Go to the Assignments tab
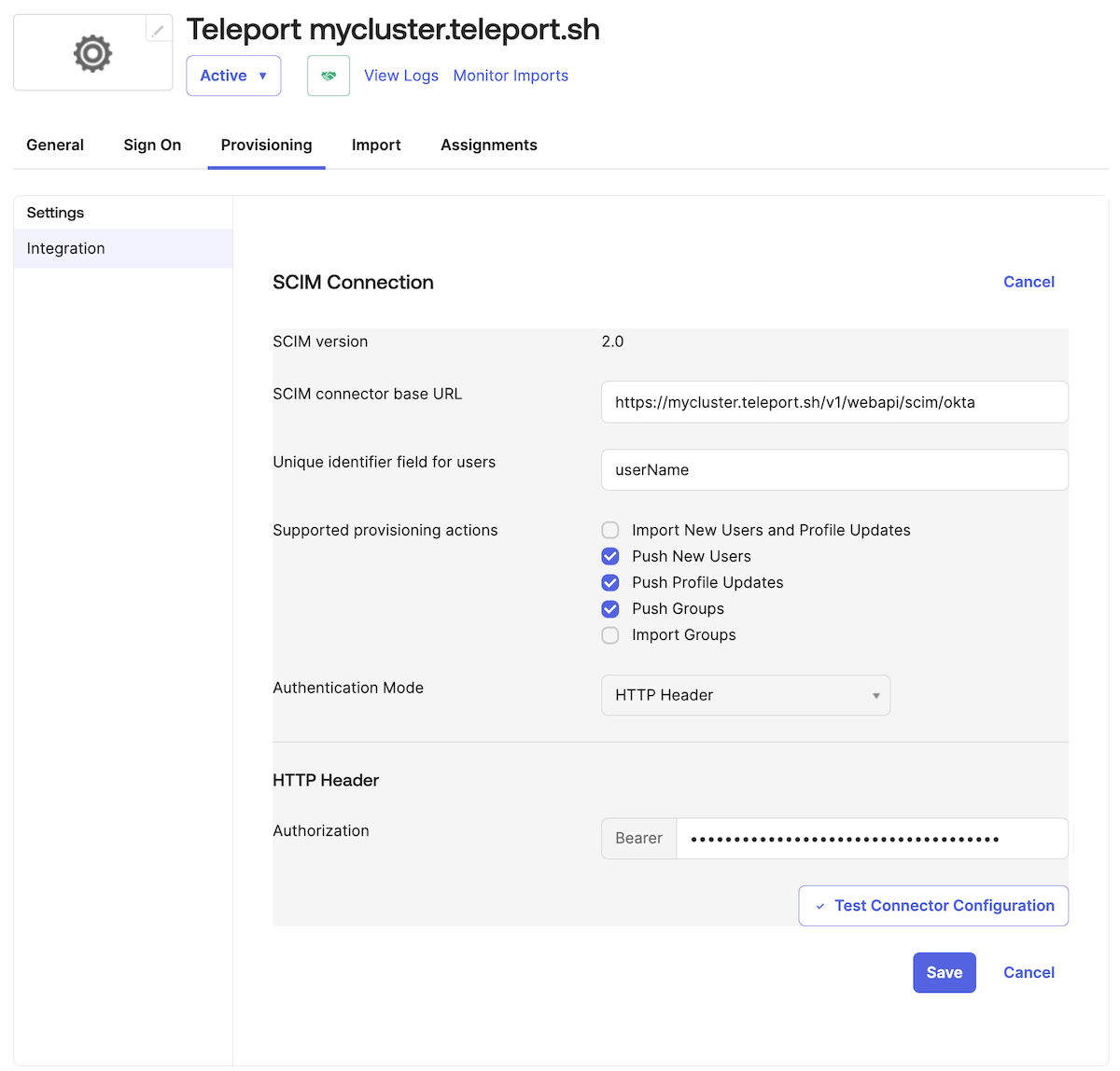This screenshot has height=1071, width=1120. [489, 145]
